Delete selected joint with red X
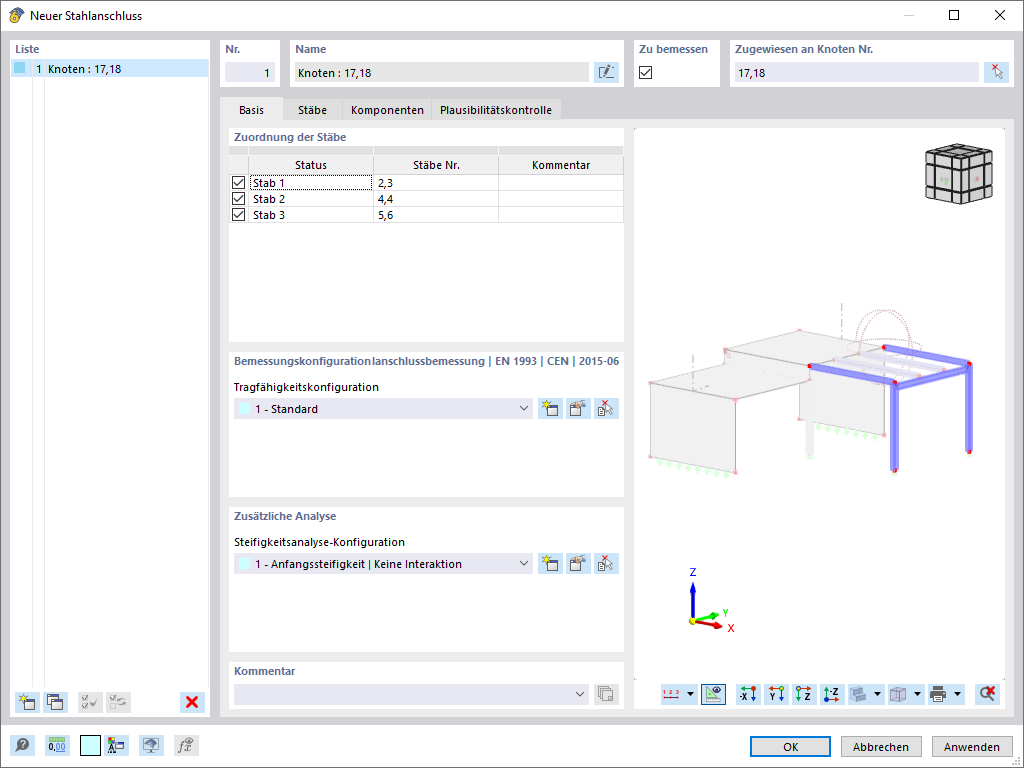1024x768 pixels. 192,702
